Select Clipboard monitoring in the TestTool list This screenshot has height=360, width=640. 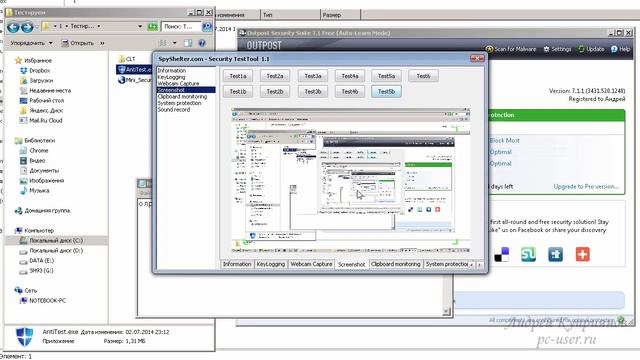click(x=182, y=97)
